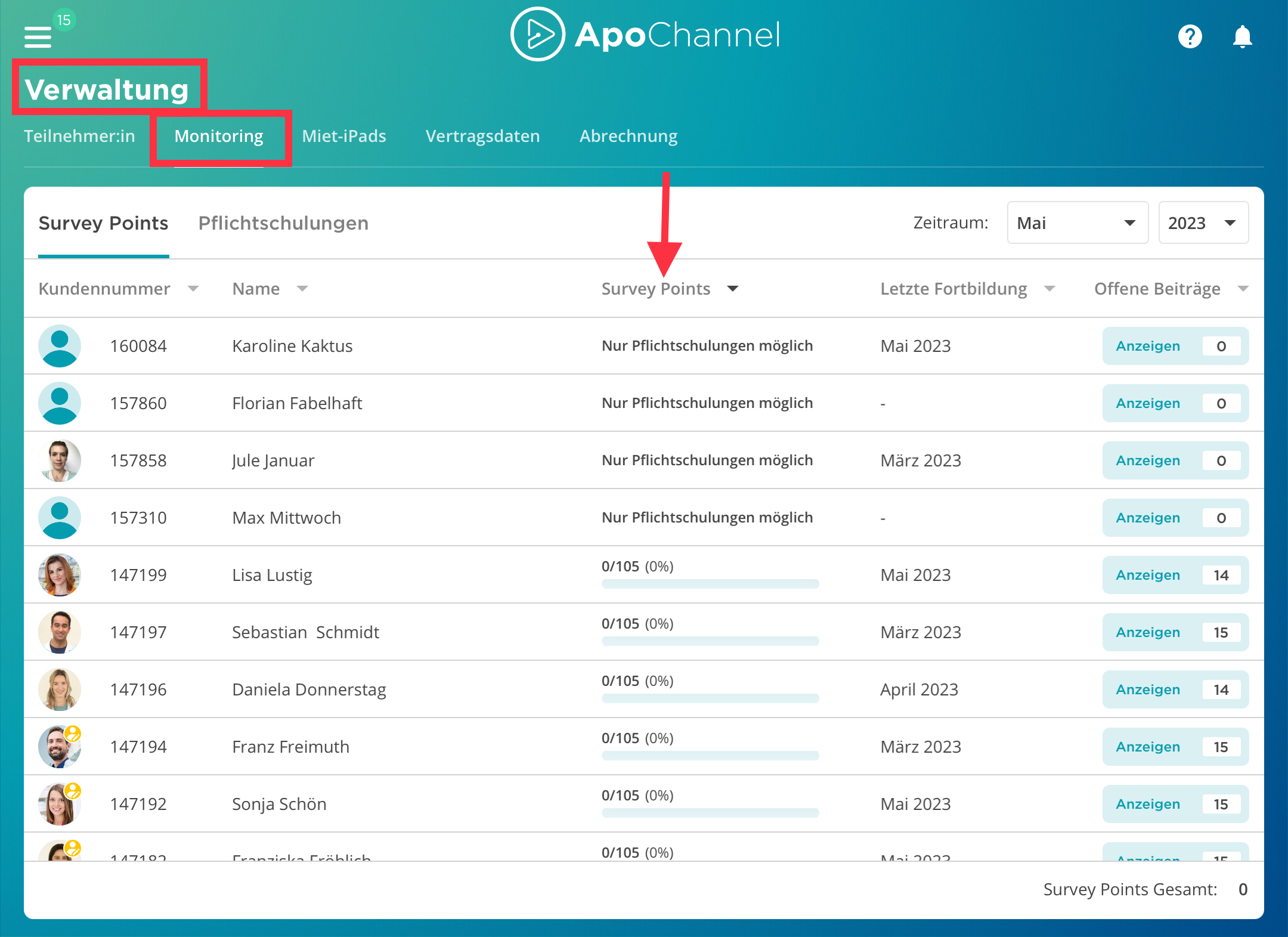Click April 2023 in Letzte Fortbildung
Image resolution: width=1288 pixels, height=937 pixels.
pos(919,689)
